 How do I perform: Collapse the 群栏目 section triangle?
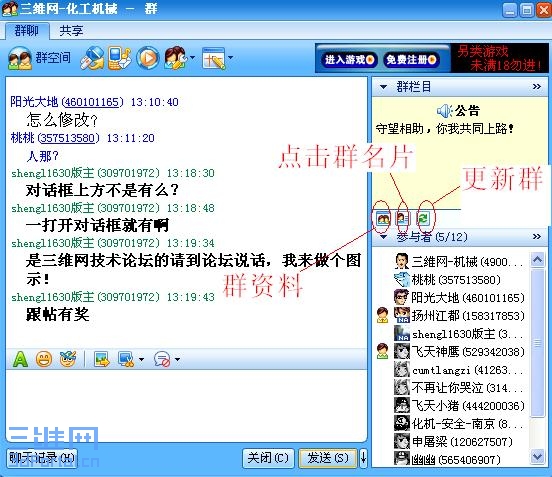point(383,87)
